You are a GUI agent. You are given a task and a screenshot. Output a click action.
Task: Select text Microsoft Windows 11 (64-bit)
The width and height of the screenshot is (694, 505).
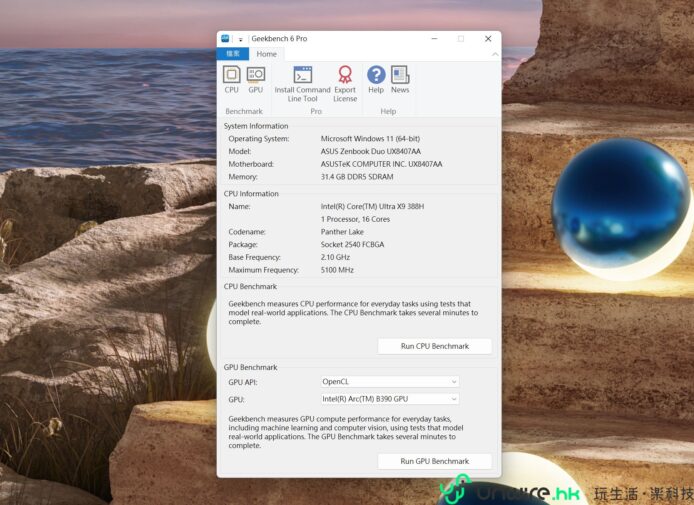tap(370, 139)
